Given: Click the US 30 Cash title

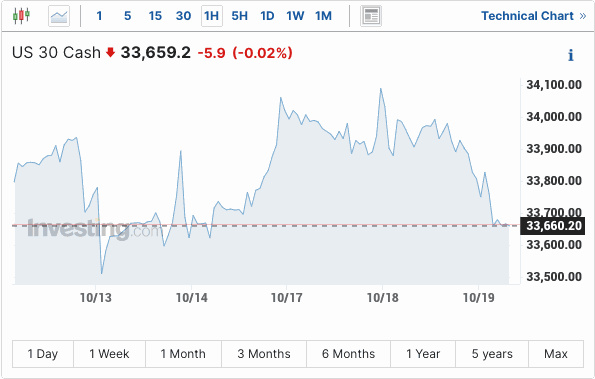Looking at the screenshot, I should point(56,52).
